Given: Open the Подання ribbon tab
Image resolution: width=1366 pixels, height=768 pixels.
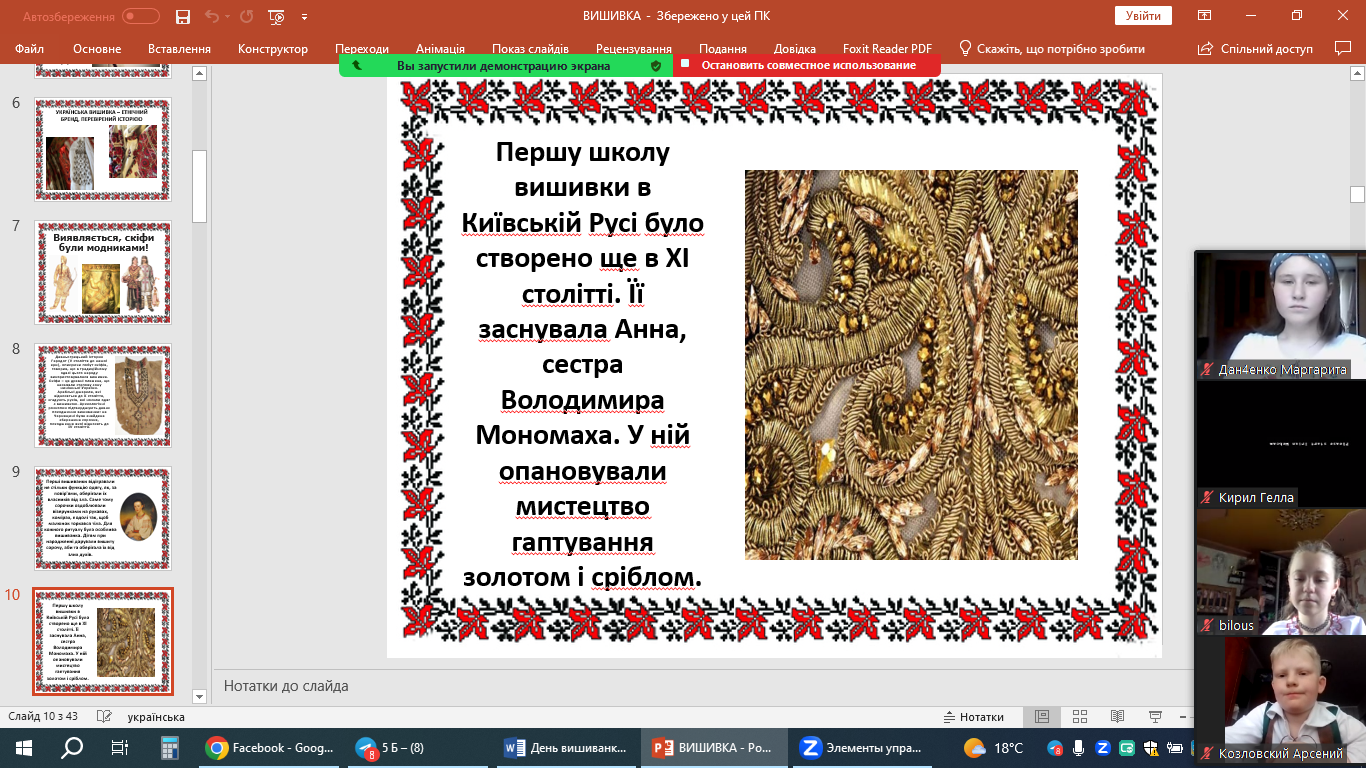Looking at the screenshot, I should pos(722,49).
